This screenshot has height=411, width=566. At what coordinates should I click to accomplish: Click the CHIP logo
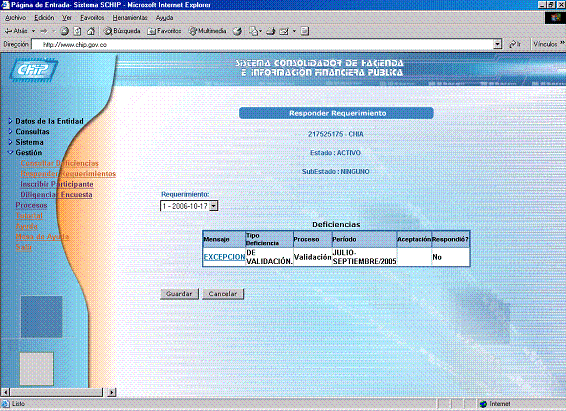pos(34,70)
